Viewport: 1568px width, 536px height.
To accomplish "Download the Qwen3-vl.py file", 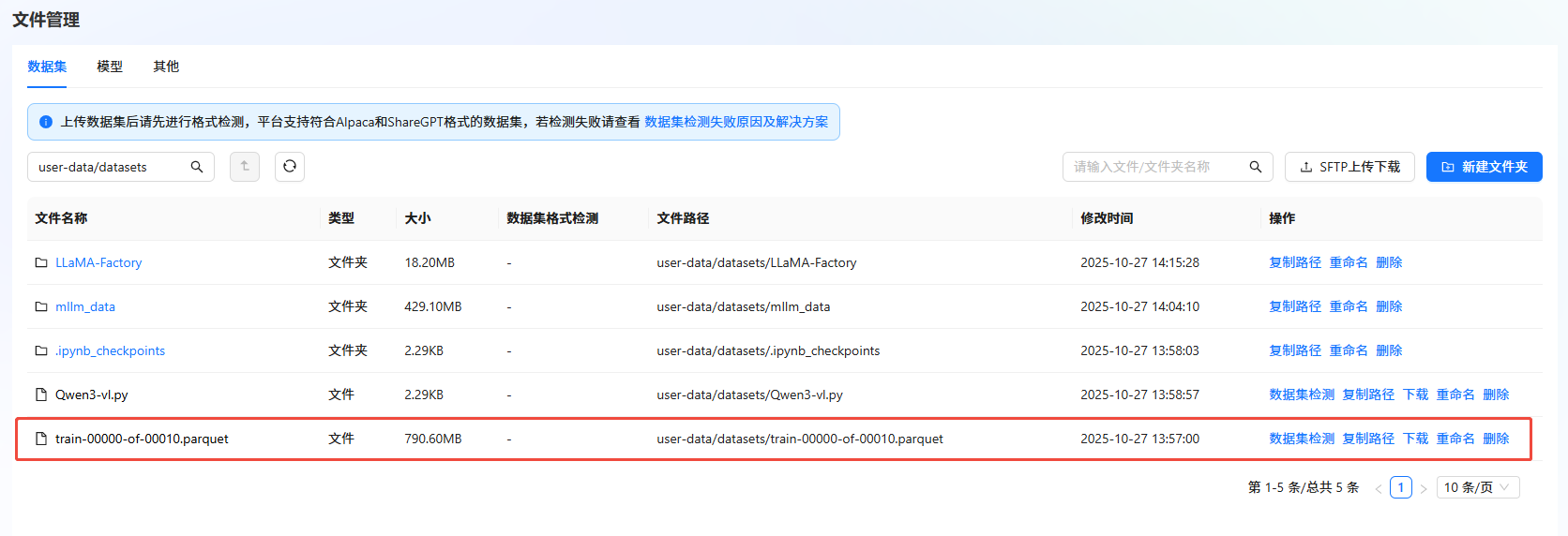I will coord(1415,395).
